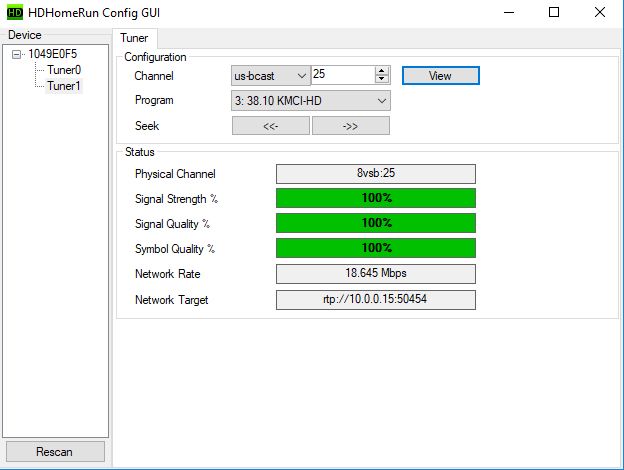Click the Configuration group heading
The height and width of the screenshot is (470, 624).
[x=155, y=57]
